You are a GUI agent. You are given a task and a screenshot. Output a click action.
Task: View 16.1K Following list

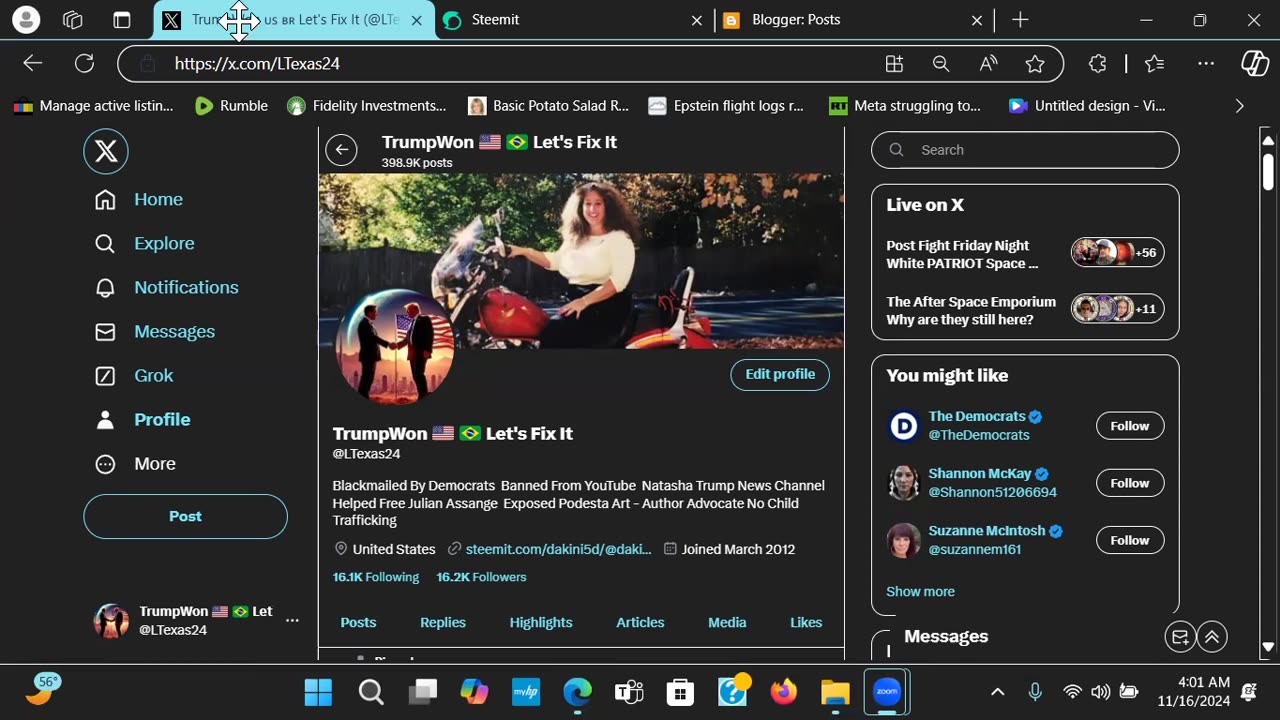[x=376, y=577]
